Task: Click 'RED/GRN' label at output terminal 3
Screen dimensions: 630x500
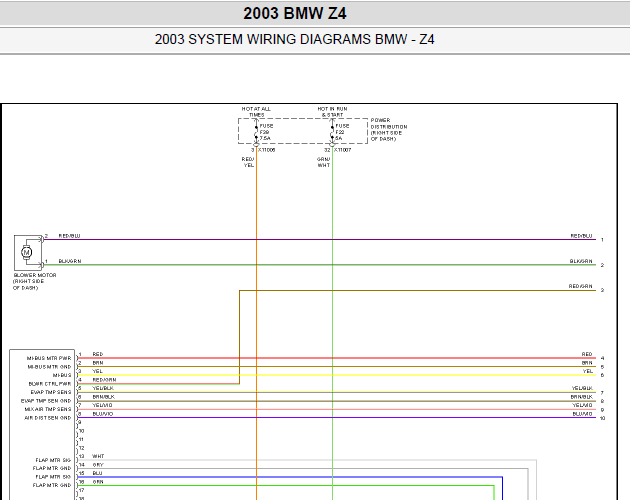Action: coord(581,286)
